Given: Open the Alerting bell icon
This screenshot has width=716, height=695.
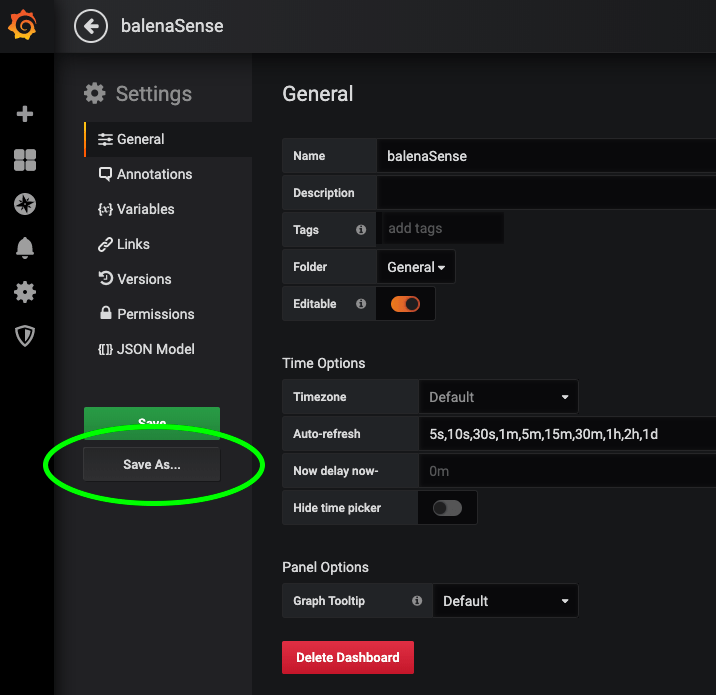Looking at the screenshot, I should (25, 249).
